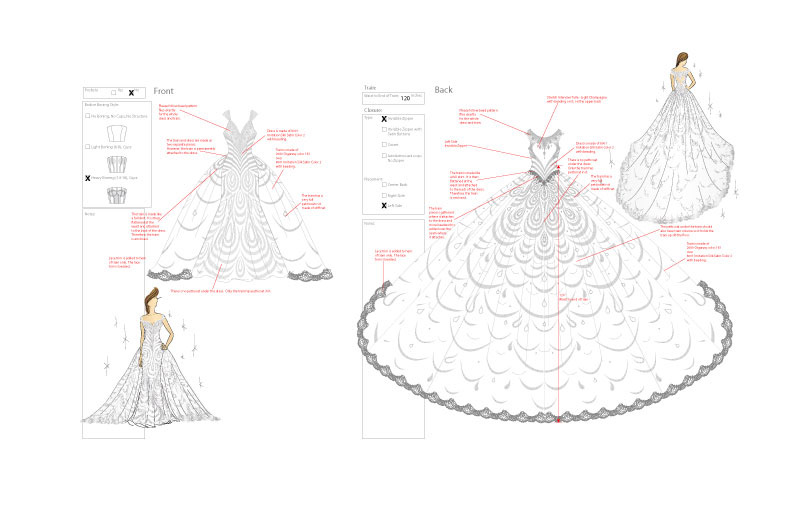Screen dimensions: 800x527
Task: Check the Light Boning option
Action: coord(87,146)
